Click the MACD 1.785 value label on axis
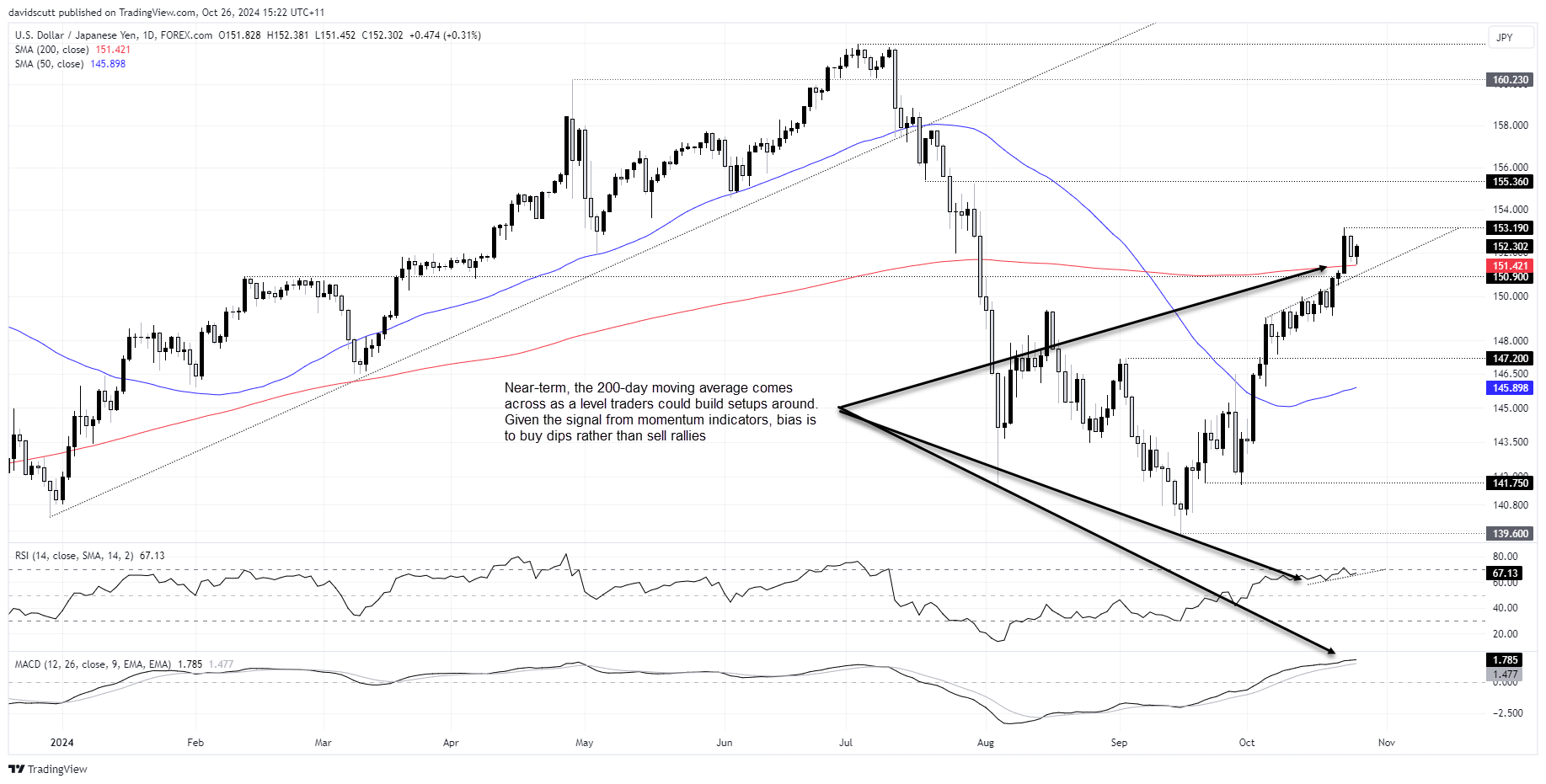Image resolution: width=1546 pixels, height=784 pixels. 1506,660
